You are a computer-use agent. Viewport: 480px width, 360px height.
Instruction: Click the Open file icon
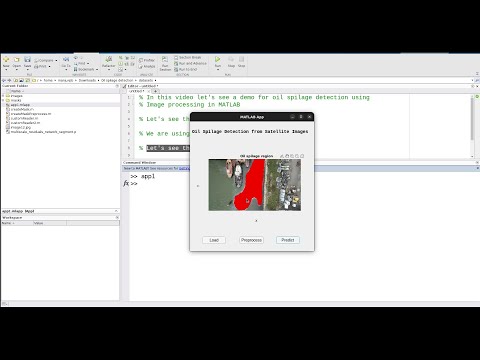click(16, 60)
